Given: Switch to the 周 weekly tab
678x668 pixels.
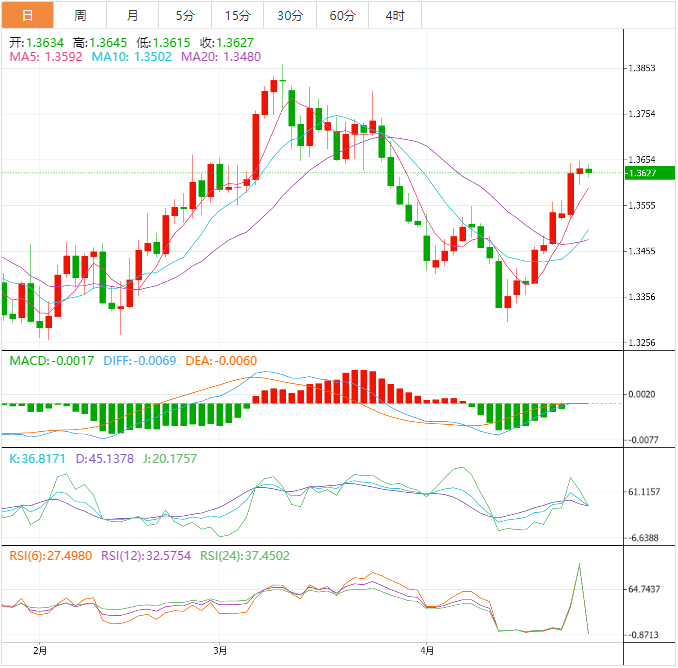Looking at the screenshot, I should point(80,15).
